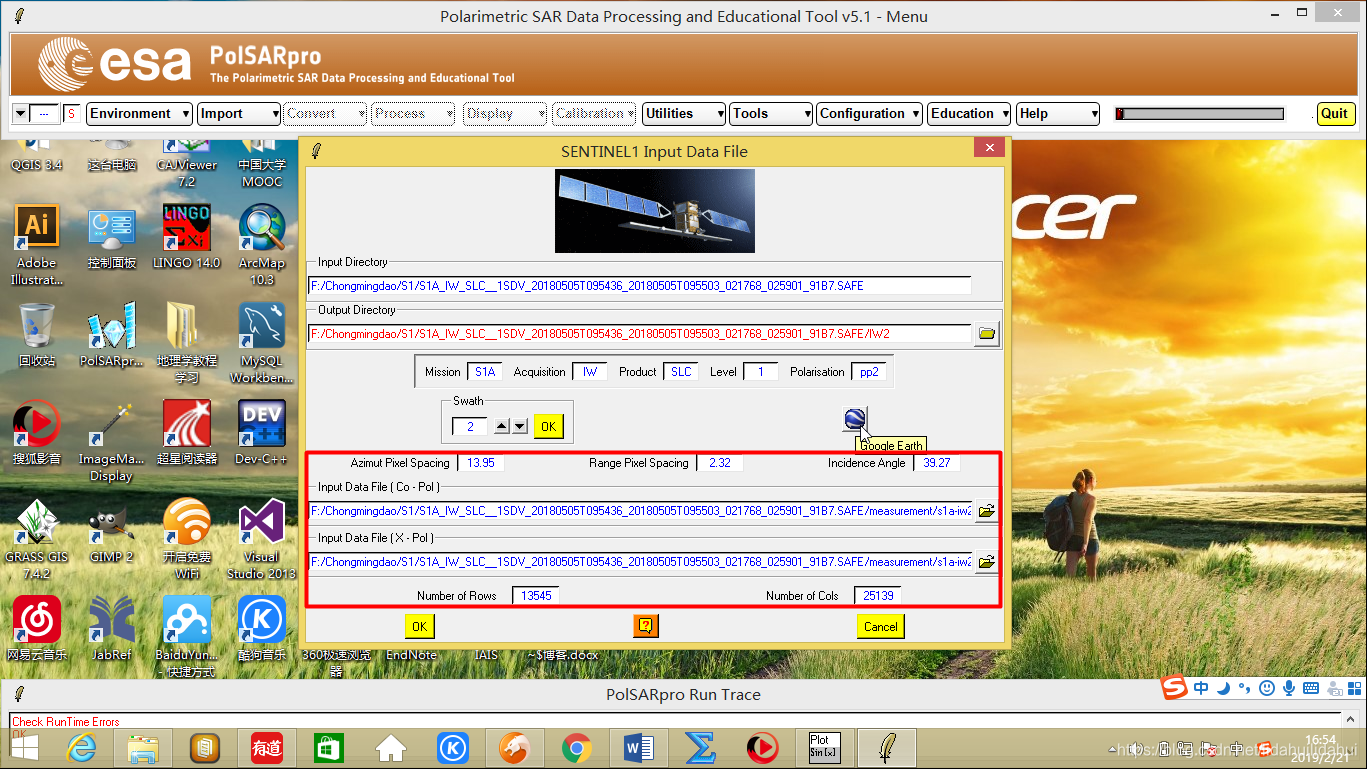Click the progress bar in the toolbar
Image resolution: width=1367 pixels, height=769 pixels.
(1199, 114)
